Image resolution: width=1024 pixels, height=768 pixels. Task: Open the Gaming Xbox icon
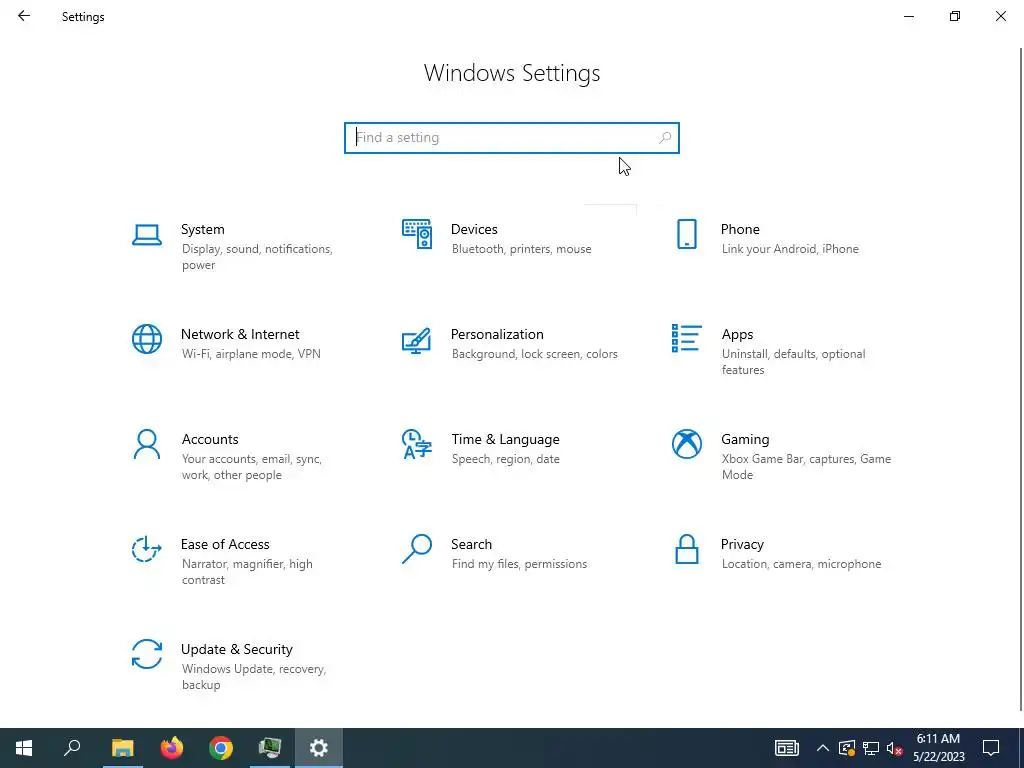(686, 444)
